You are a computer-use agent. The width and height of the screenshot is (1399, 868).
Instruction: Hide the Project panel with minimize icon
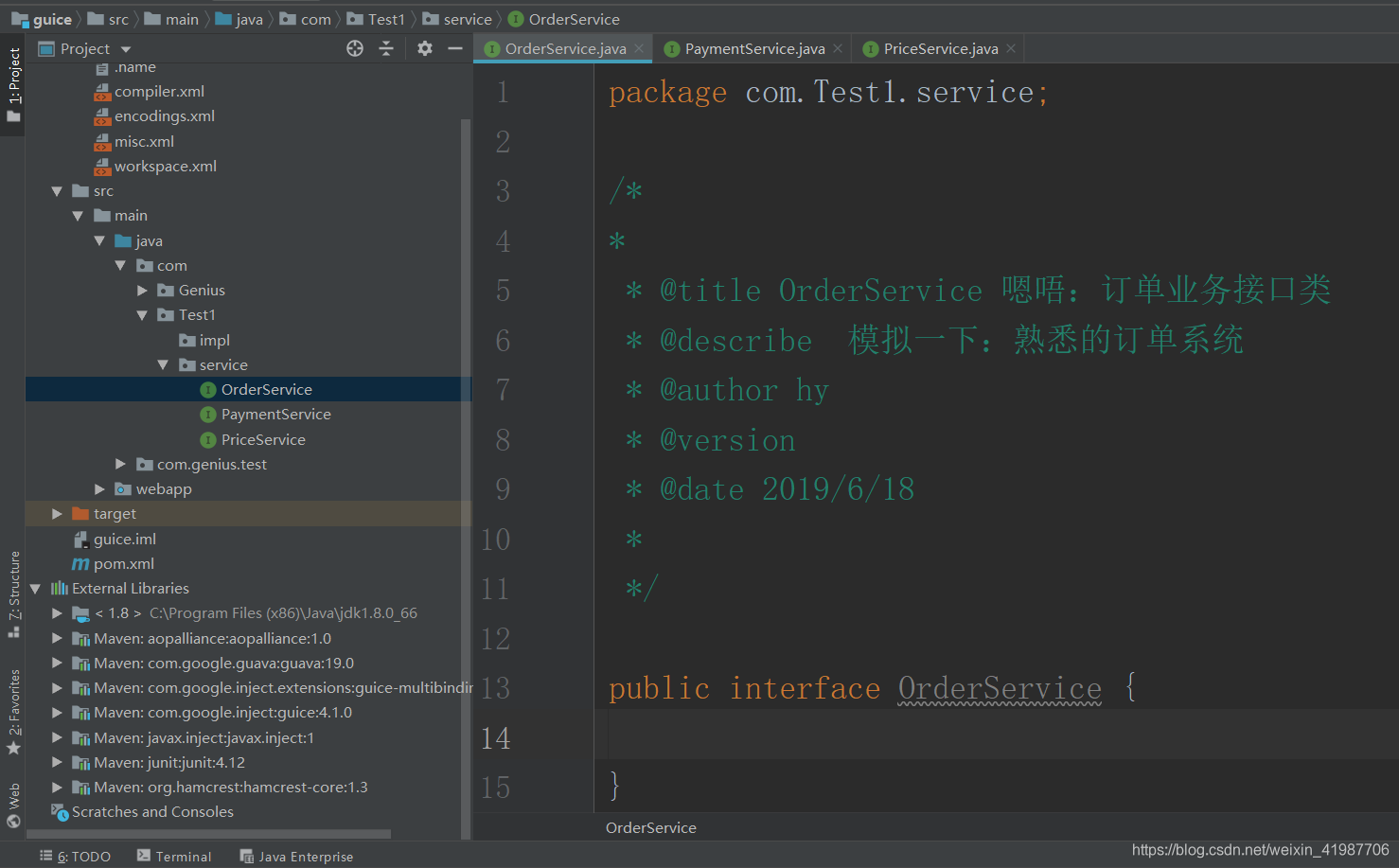(455, 48)
